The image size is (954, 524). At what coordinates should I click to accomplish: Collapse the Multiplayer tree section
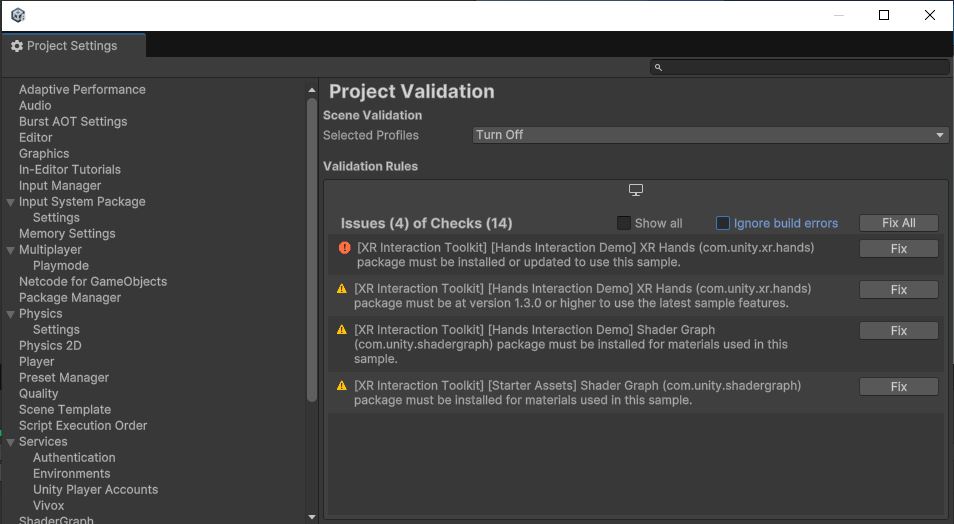pyautogui.click(x=10, y=250)
